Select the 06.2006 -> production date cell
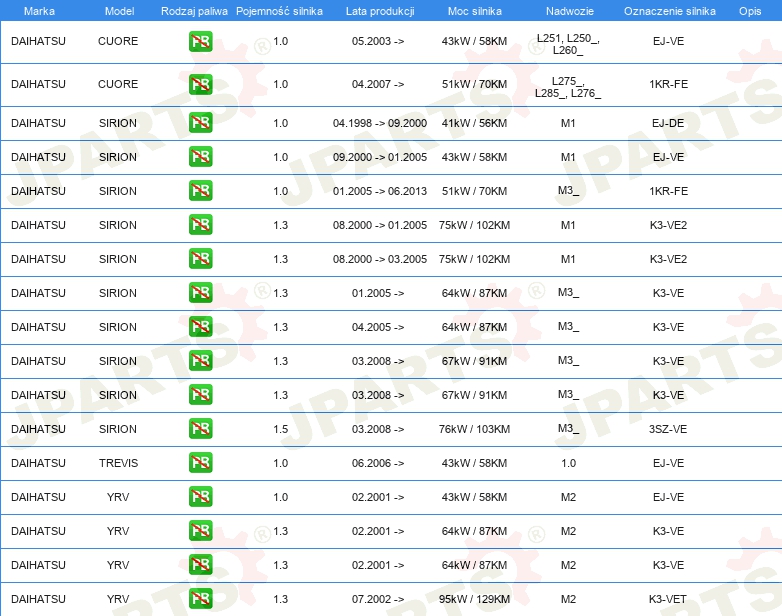The width and height of the screenshot is (782, 616). (x=378, y=463)
